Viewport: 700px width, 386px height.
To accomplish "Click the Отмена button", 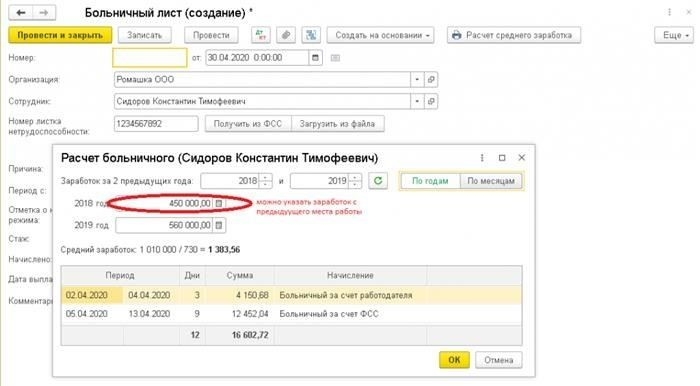I will coord(498,360).
